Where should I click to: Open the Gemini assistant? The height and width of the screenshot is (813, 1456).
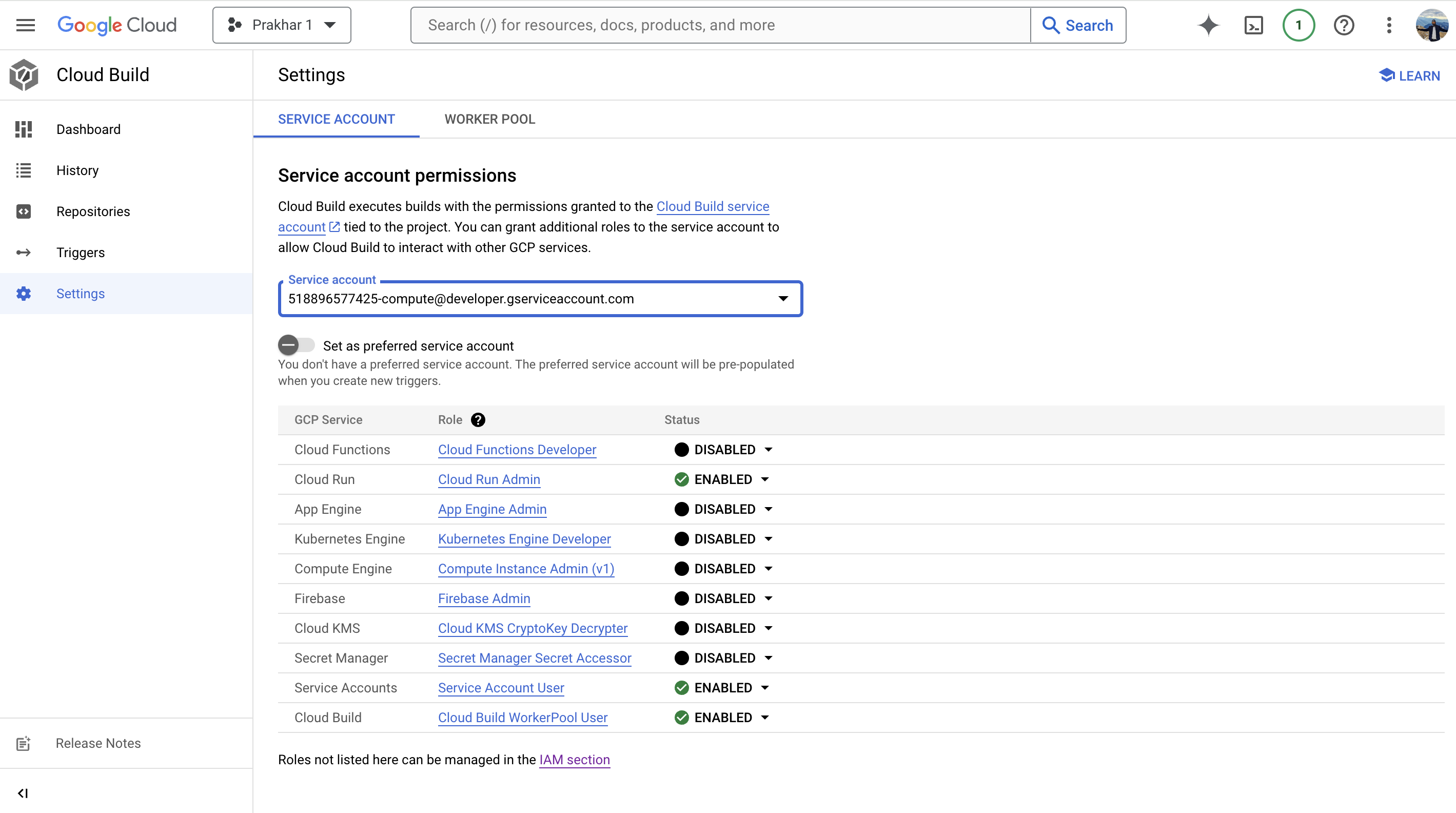pos(1208,25)
